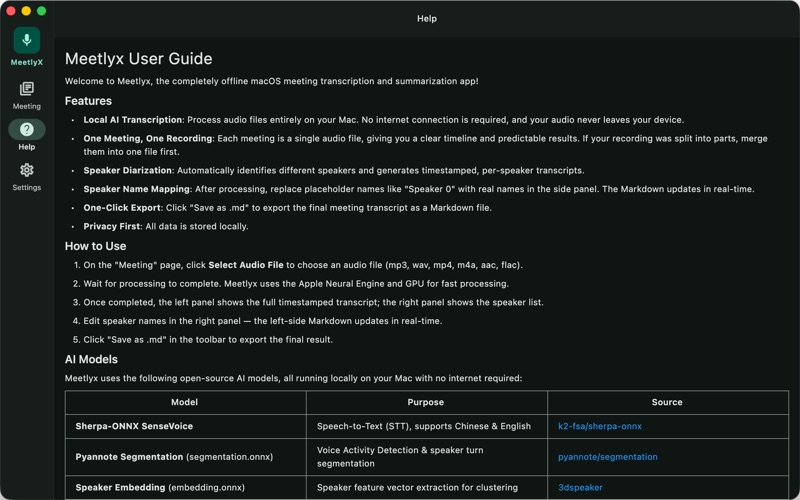Click the One Meeting, One Recording bullet
800x500 pixels.
point(426,145)
